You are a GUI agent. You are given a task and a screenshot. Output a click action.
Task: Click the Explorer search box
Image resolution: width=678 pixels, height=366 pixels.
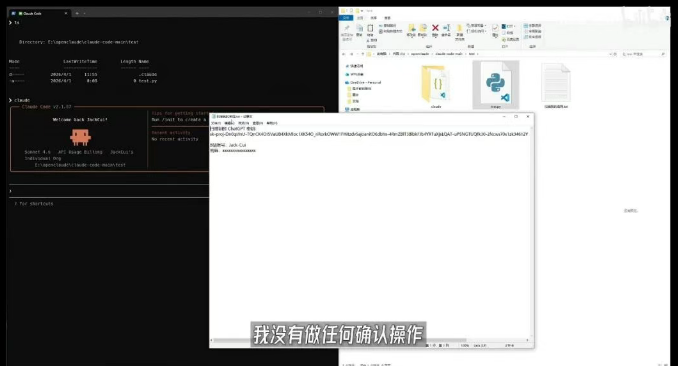tap(643, 54)
